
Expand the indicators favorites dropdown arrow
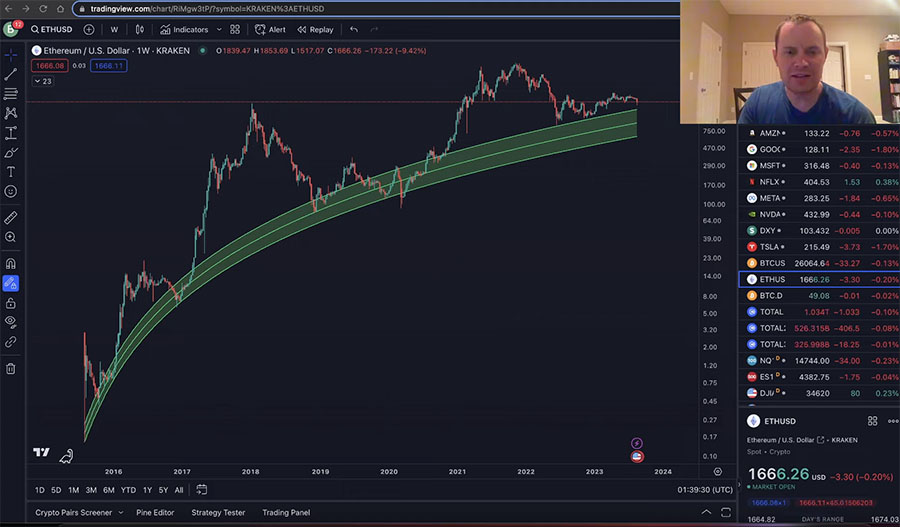(x=219, y=29)
